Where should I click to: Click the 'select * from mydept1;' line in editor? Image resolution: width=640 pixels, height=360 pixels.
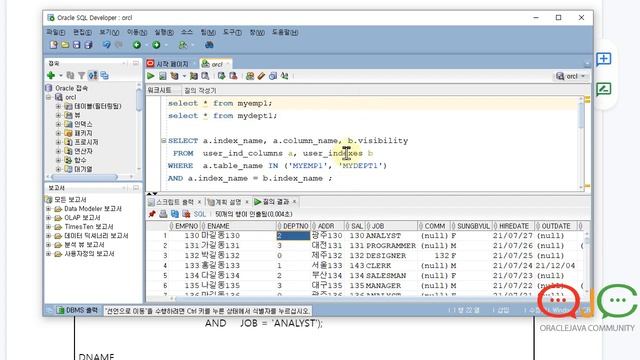point(222,116)
